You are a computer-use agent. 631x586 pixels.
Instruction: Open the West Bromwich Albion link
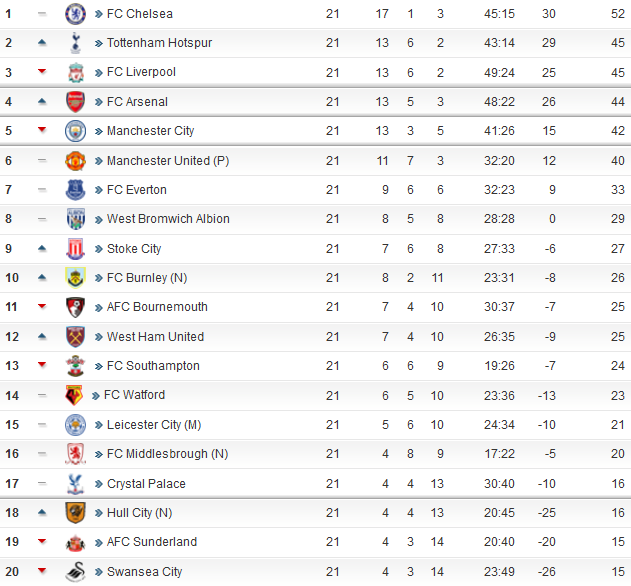pyautogui.click(x=168, y=219)
